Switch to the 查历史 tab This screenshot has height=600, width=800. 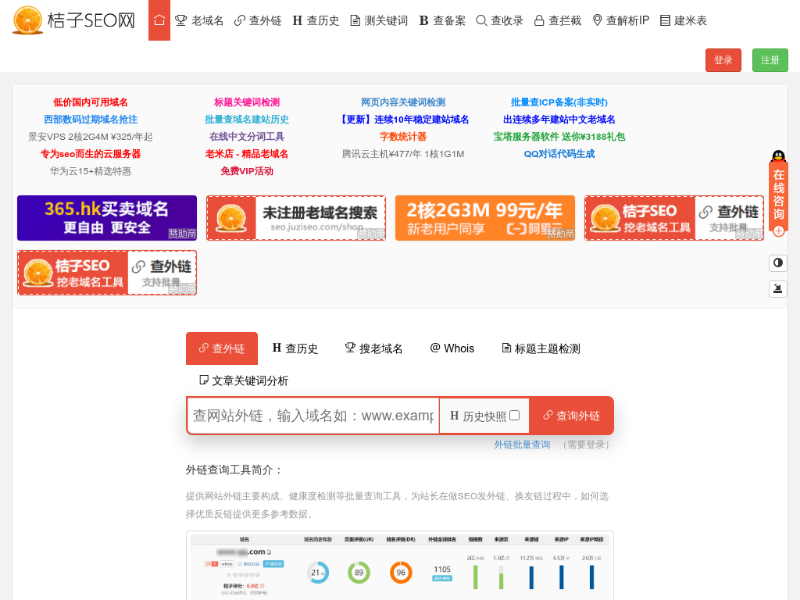tap(295, 349)
